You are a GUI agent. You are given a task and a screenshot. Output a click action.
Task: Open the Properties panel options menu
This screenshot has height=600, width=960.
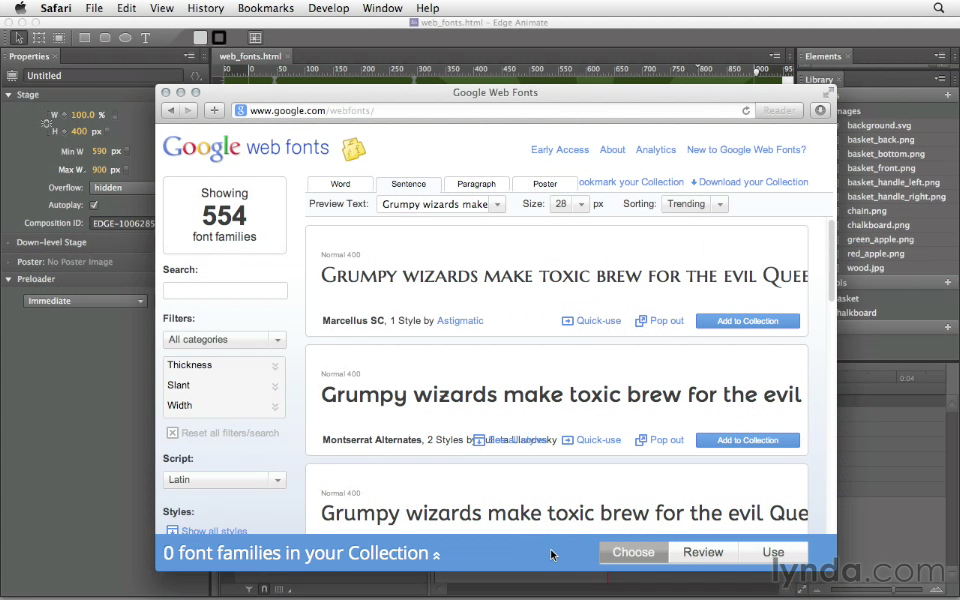(189, 56)
